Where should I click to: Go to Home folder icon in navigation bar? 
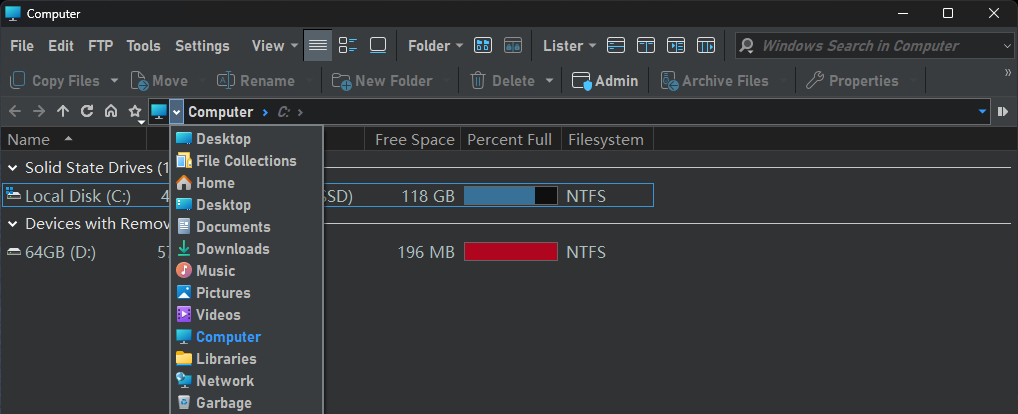(110, 112)
